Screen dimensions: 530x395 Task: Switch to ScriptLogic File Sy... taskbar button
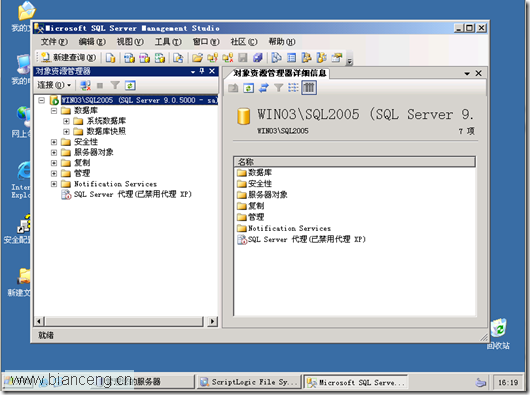point(248,382)
